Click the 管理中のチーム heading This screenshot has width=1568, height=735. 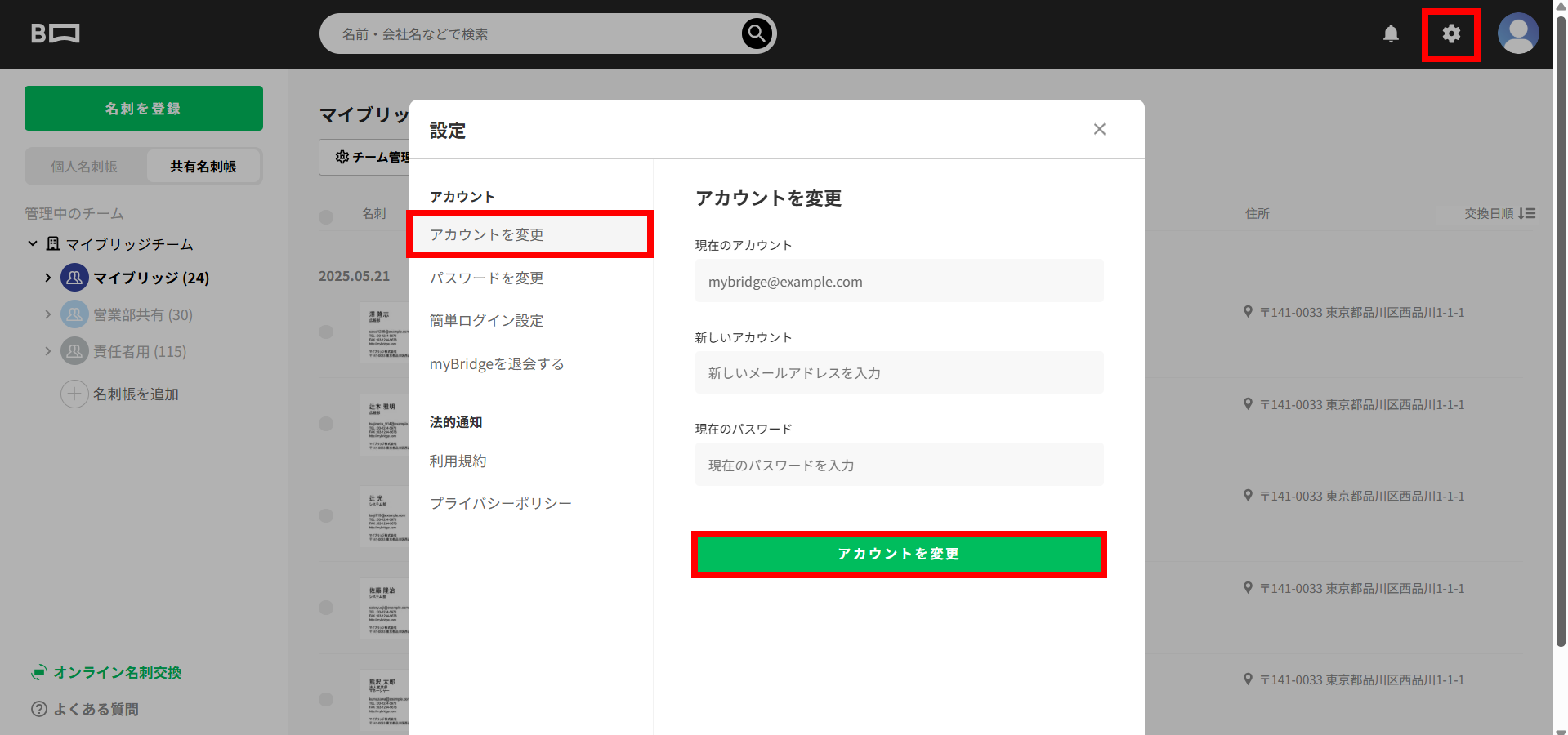pyautogui.click(x=74, y=213)
